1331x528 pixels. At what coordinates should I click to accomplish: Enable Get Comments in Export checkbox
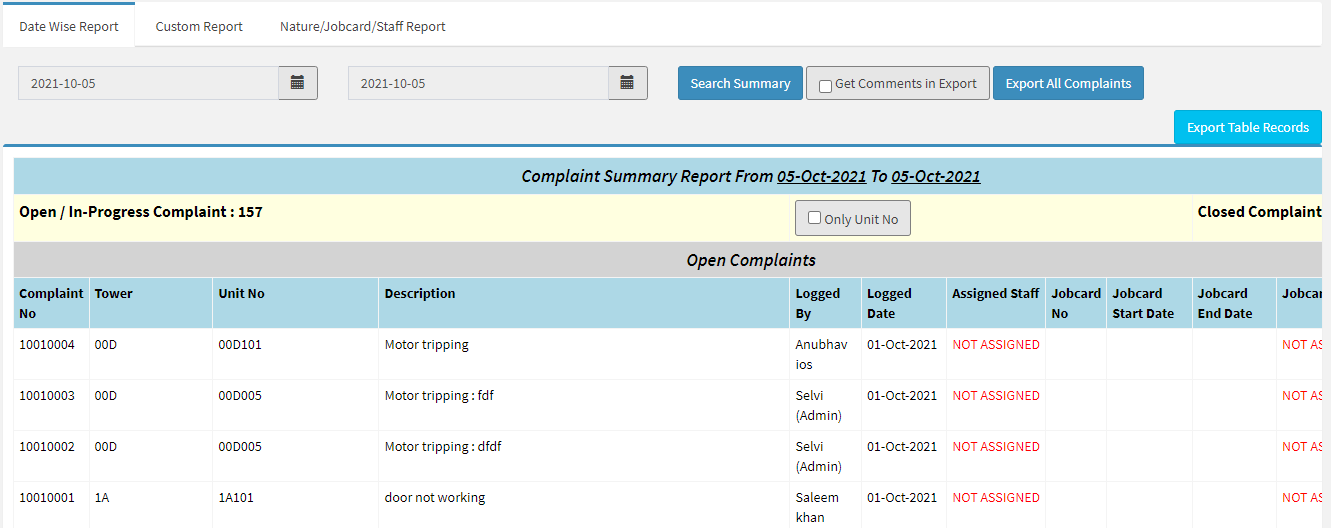point(825,86)
